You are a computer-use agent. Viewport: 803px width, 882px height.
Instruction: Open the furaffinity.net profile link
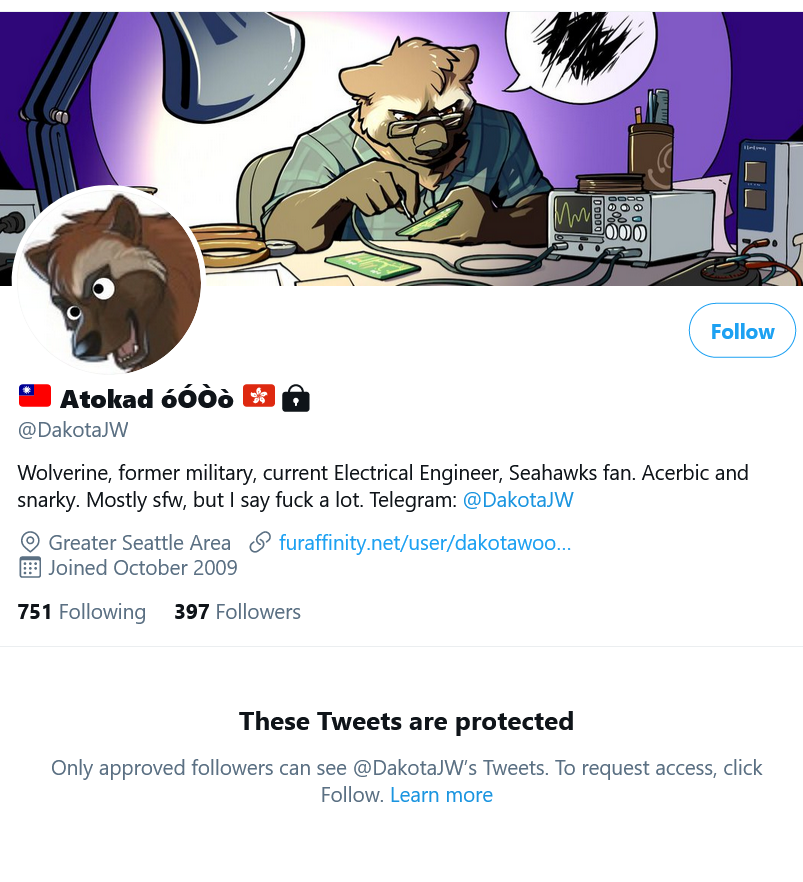425,543
